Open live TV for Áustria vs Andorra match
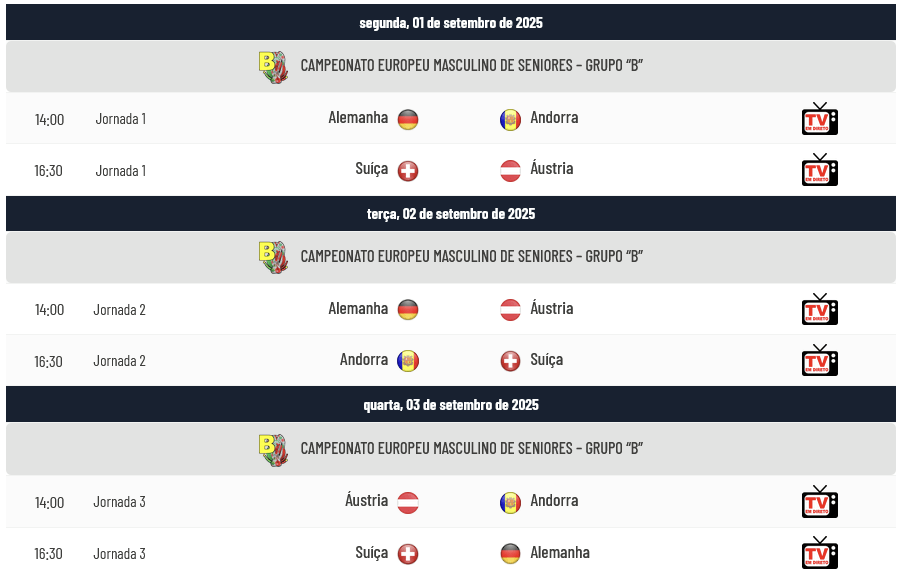The image size is (901, 577). (x=819, y=502)
